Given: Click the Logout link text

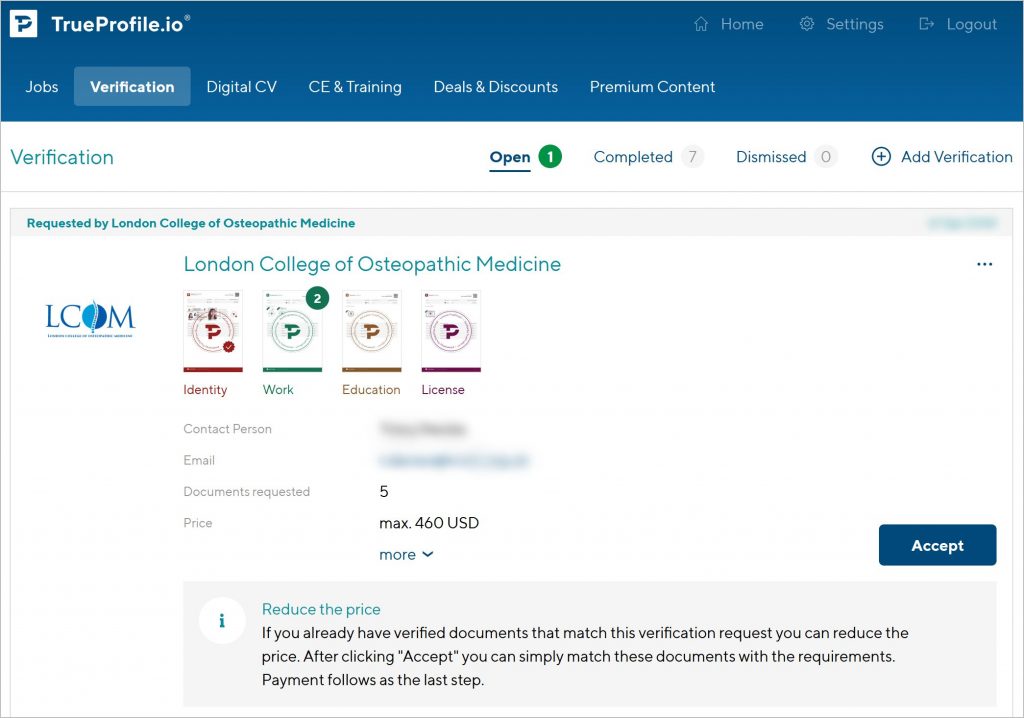Looking at the screenshot, I should [972, 24].
